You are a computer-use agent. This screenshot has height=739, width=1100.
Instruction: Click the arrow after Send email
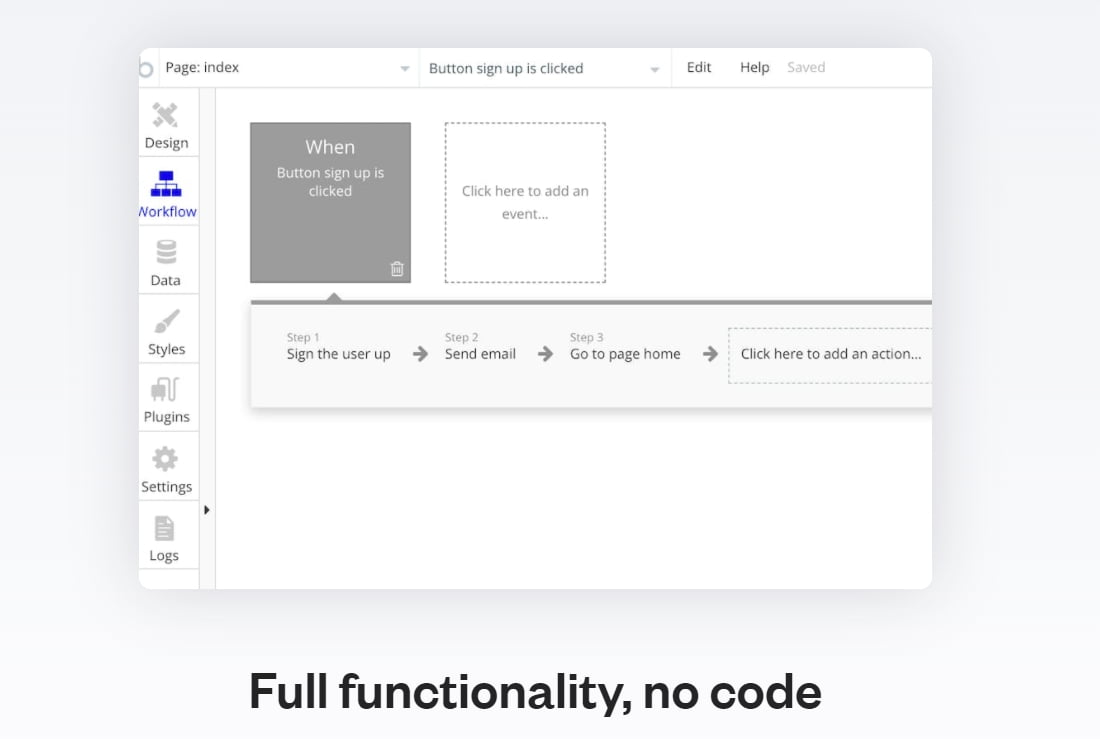545,354
